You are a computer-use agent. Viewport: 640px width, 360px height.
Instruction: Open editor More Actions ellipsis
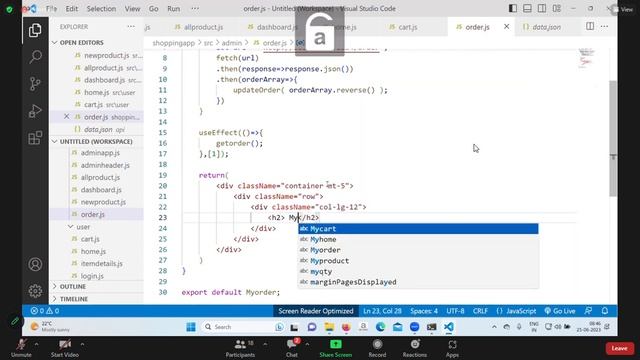(604, 27)
